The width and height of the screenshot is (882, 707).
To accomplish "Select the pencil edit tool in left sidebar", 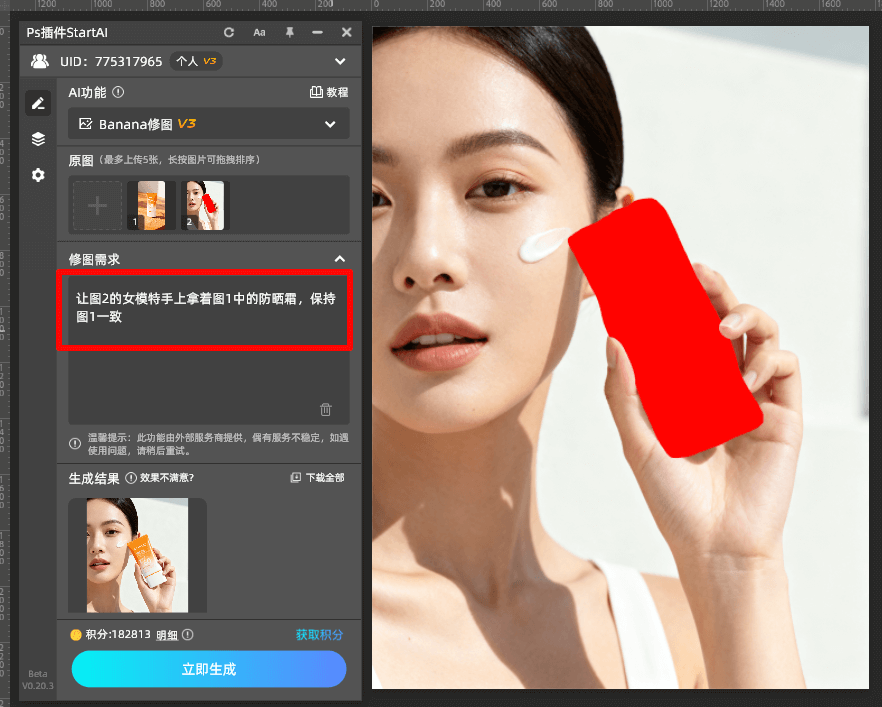I will pyautogui.click(x=38, y=103).
